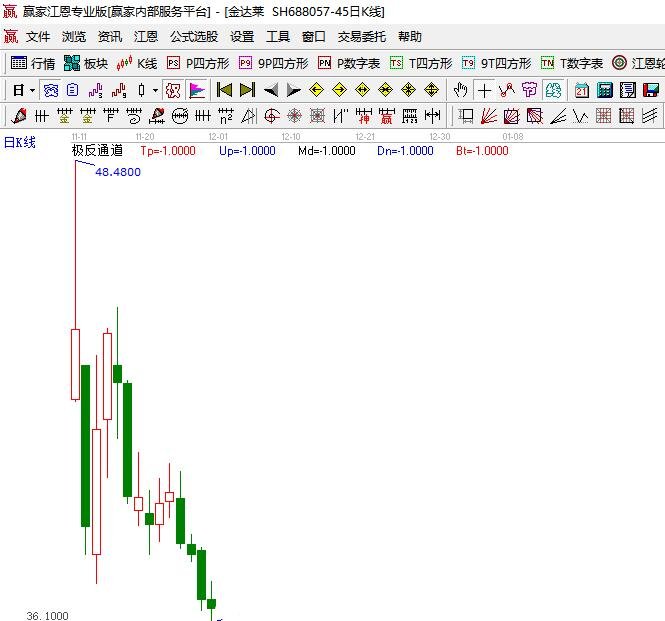This screenshot has height=621, width=665.
Task: Click the red zigzag line tool
Action: coord(507,90)
